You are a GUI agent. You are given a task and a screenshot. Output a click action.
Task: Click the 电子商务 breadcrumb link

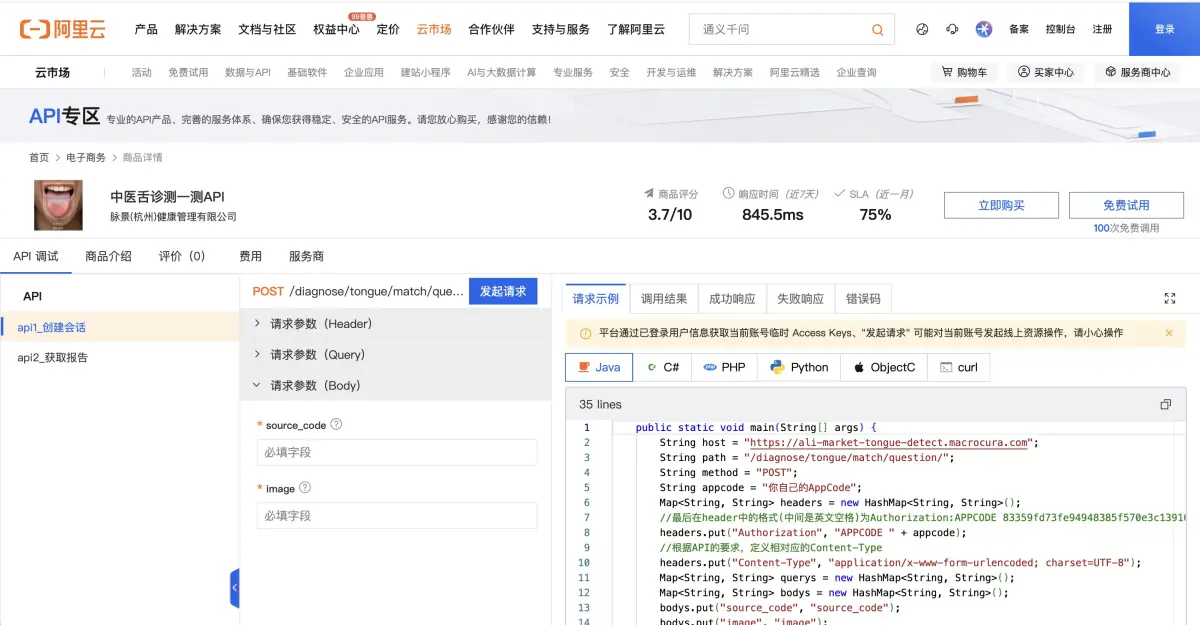[x=86, y=157]
